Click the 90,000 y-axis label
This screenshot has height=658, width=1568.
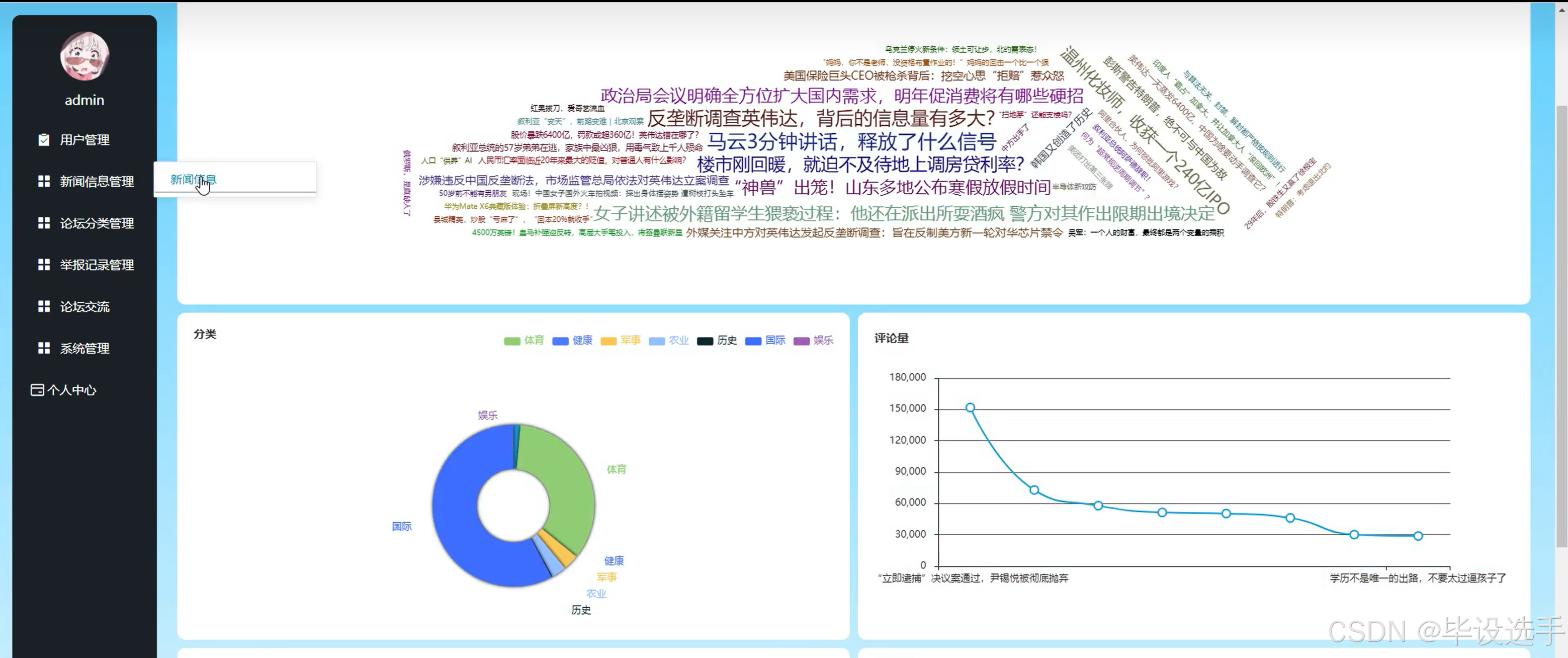tap(911, 471)
